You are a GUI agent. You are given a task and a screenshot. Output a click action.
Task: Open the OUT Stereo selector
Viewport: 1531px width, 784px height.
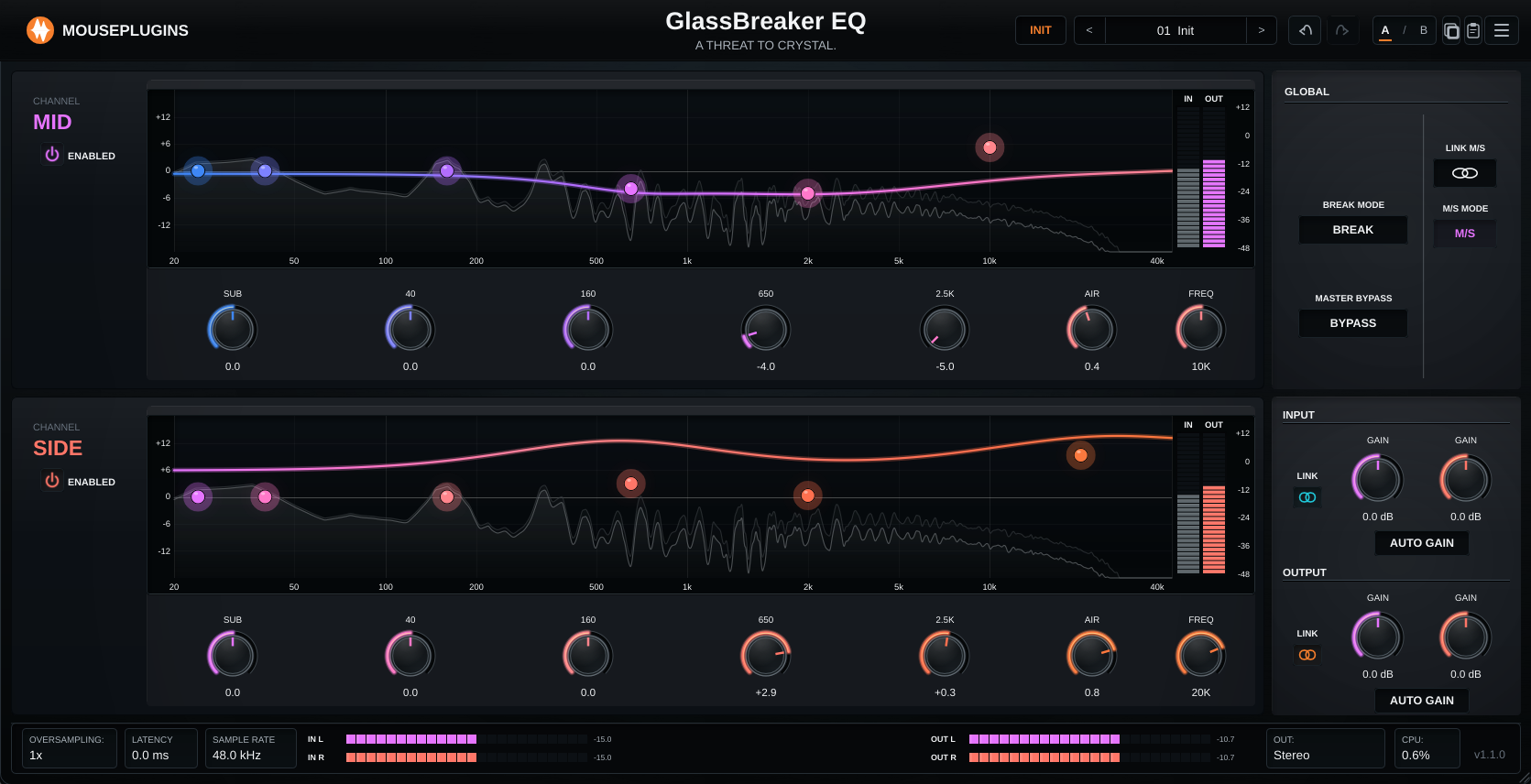(1326, 747)
